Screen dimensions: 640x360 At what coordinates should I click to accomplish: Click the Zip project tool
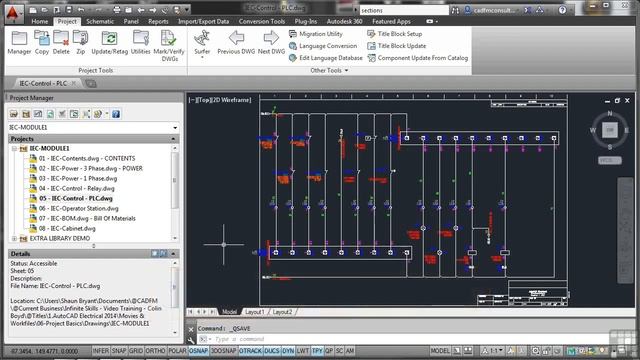tap(80, 42)
